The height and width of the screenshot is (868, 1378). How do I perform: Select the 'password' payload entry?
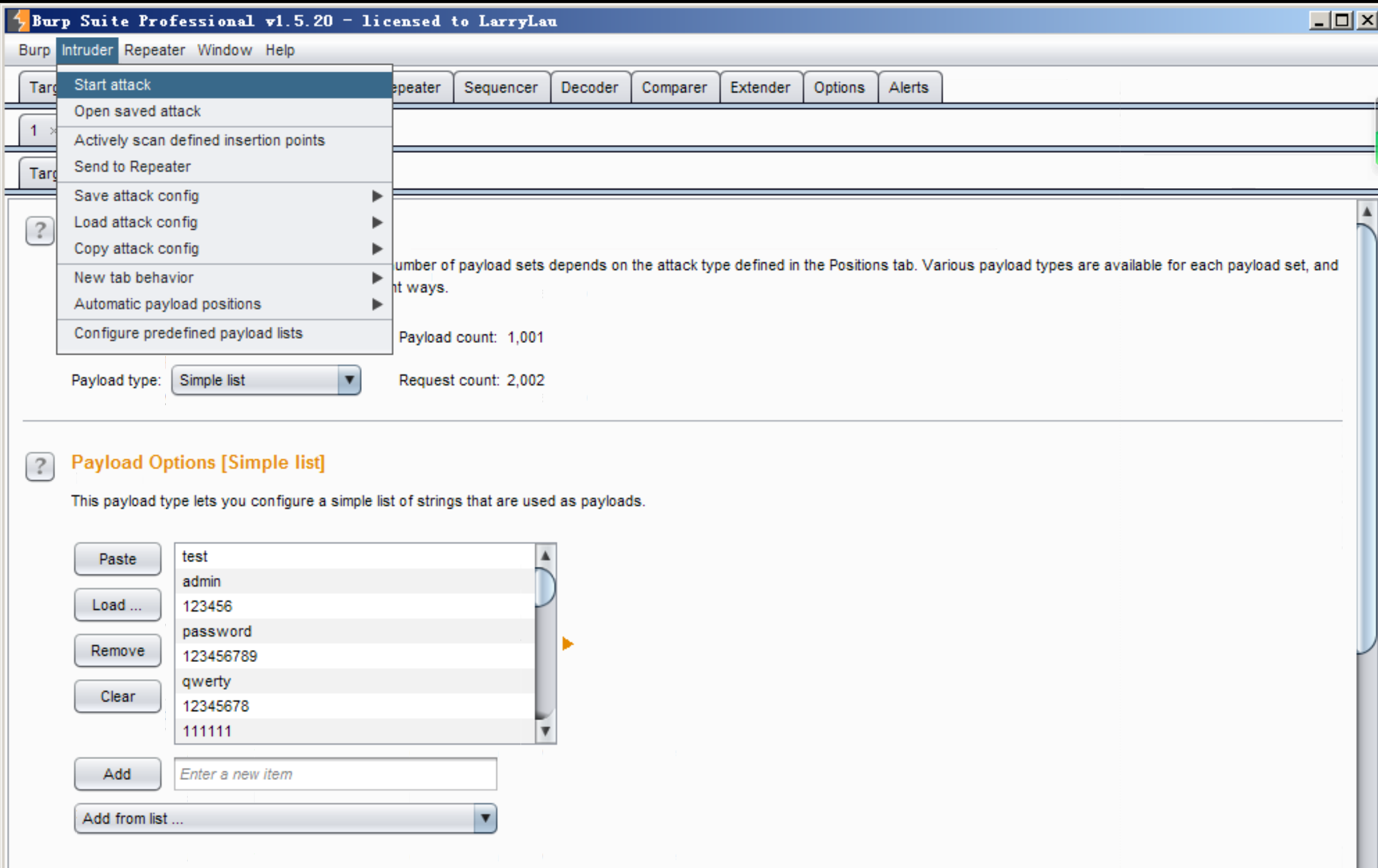click(355, 631)
